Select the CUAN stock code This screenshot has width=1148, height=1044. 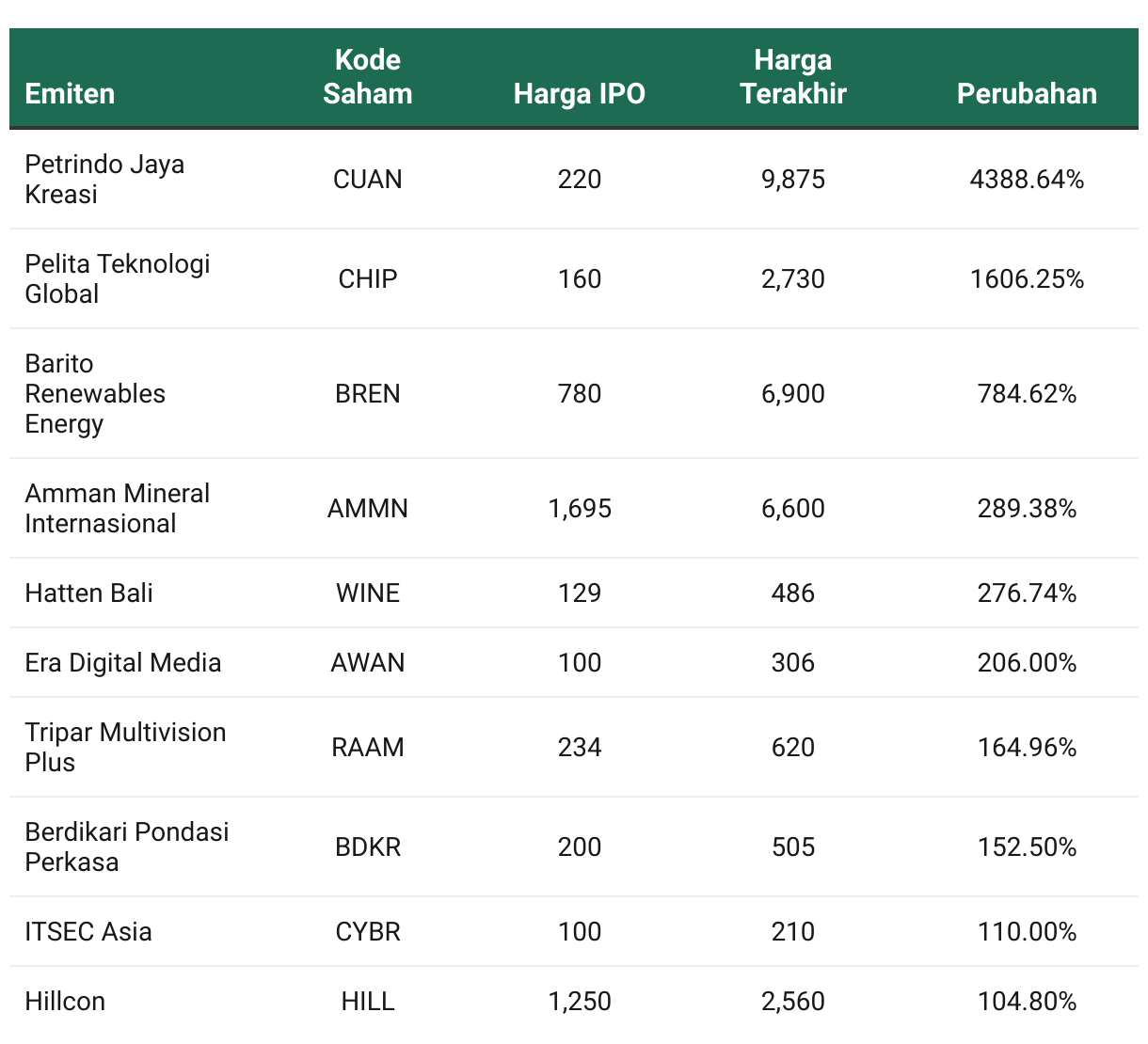(x=367, y=179)
